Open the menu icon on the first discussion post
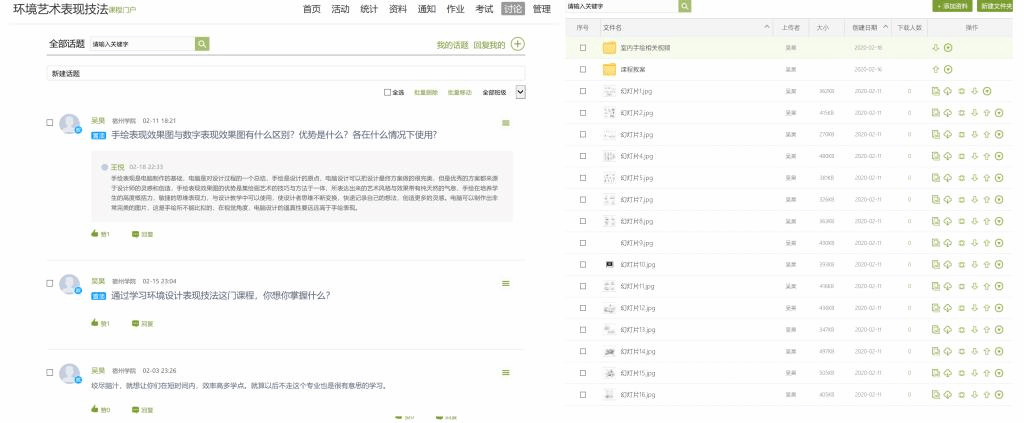Image resolution: width=1024 pixels, height=423 pixels. click(x=506, y=123)
